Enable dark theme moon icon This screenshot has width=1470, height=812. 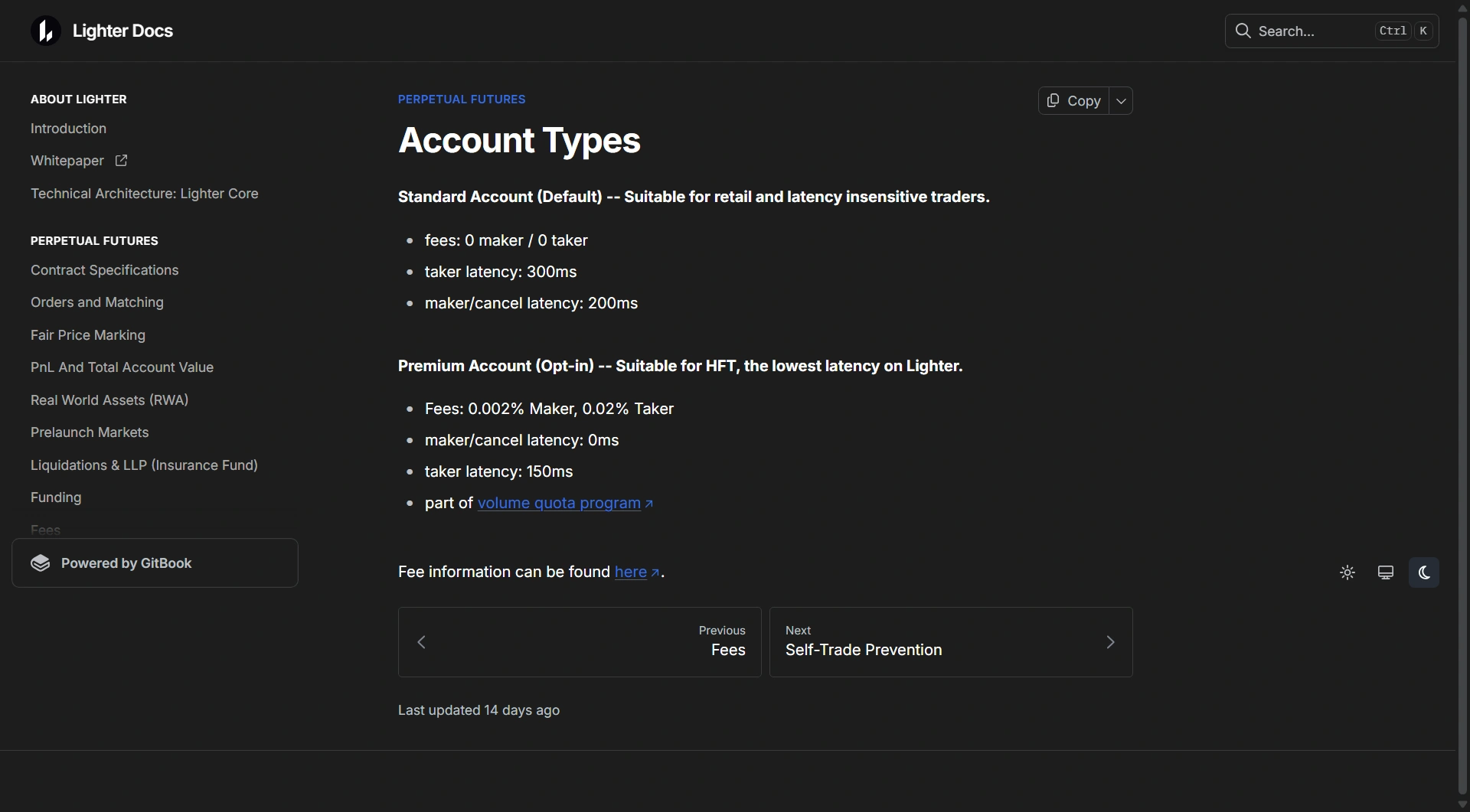tap(1424, 572)
